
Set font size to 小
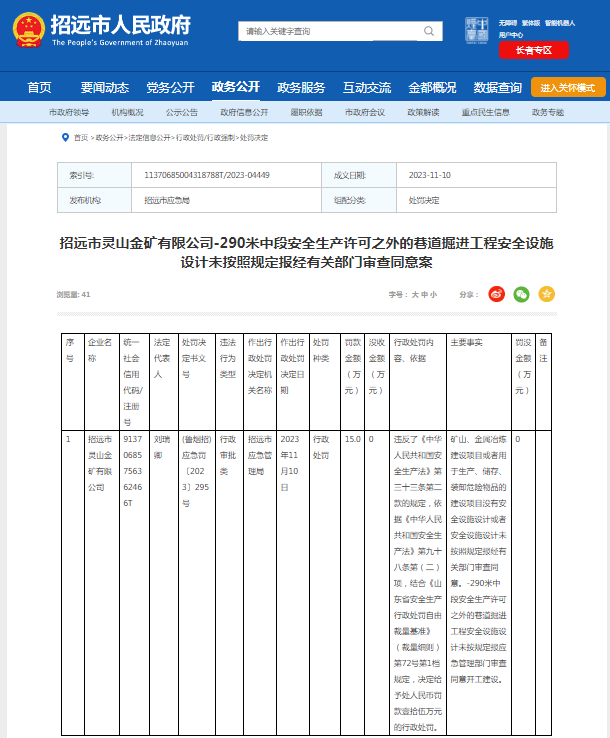(x=433, y=295)
